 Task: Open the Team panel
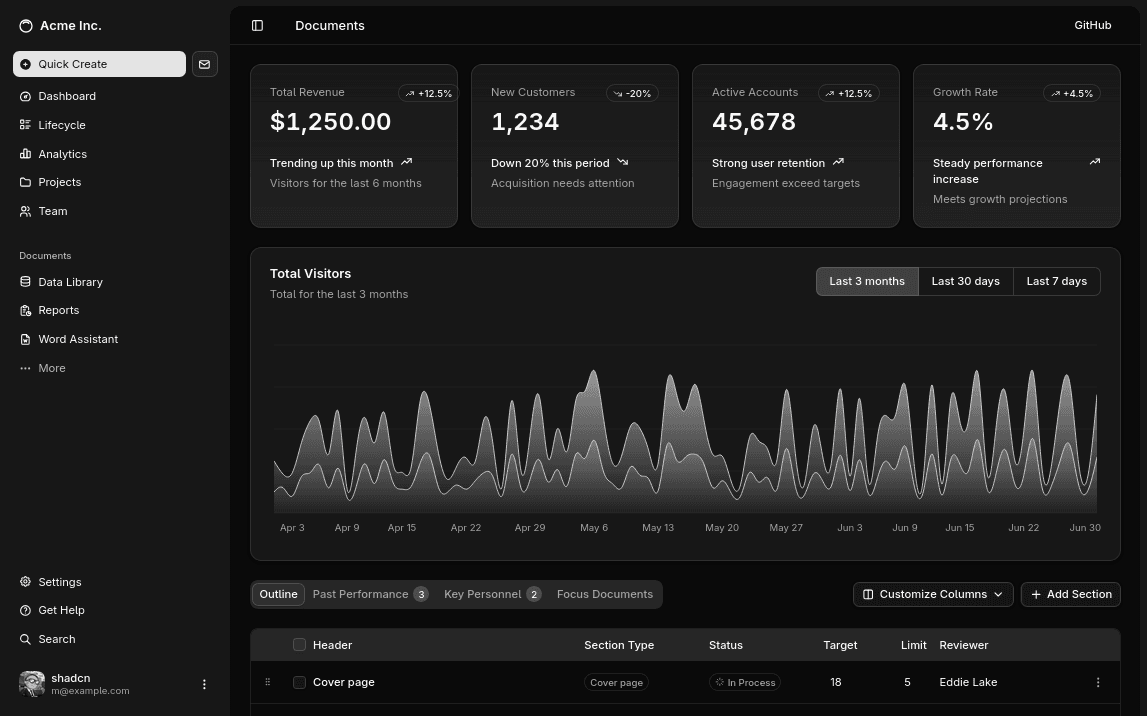pos(52,211)
